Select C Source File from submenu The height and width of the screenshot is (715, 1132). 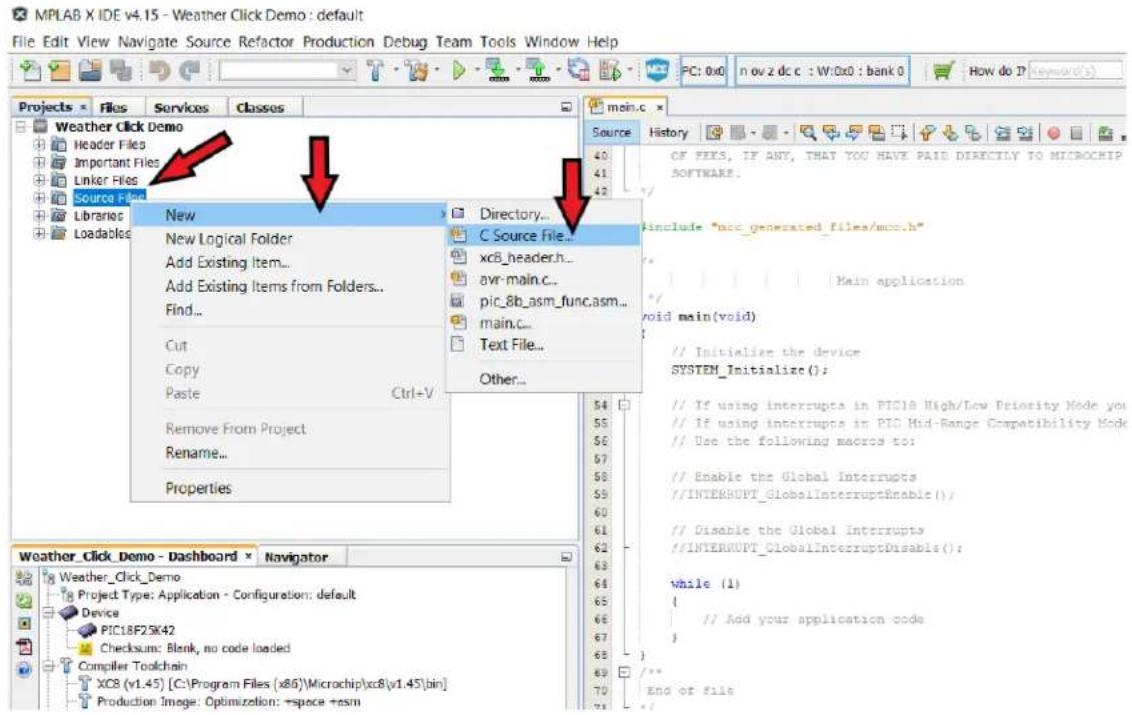coord(544,235)
